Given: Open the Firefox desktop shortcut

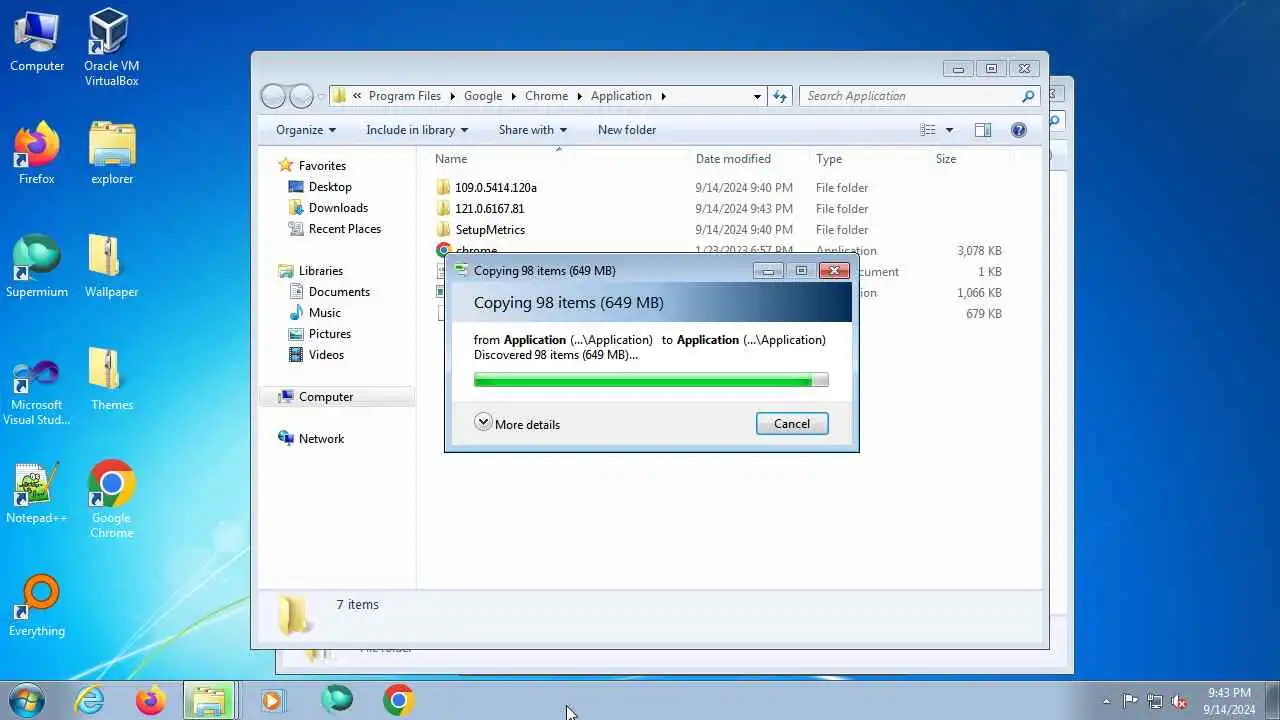Looking at the screenshot, I should (37, 153).
